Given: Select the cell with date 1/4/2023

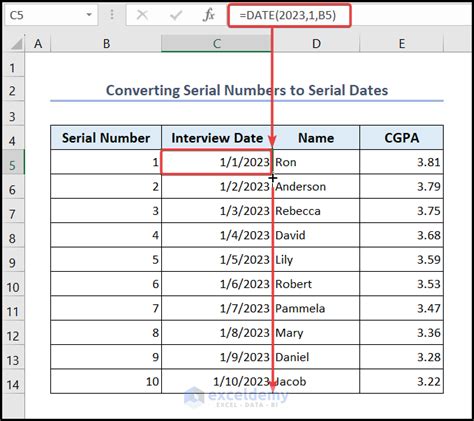Looking at the screenshot, I should pos(217,235).
